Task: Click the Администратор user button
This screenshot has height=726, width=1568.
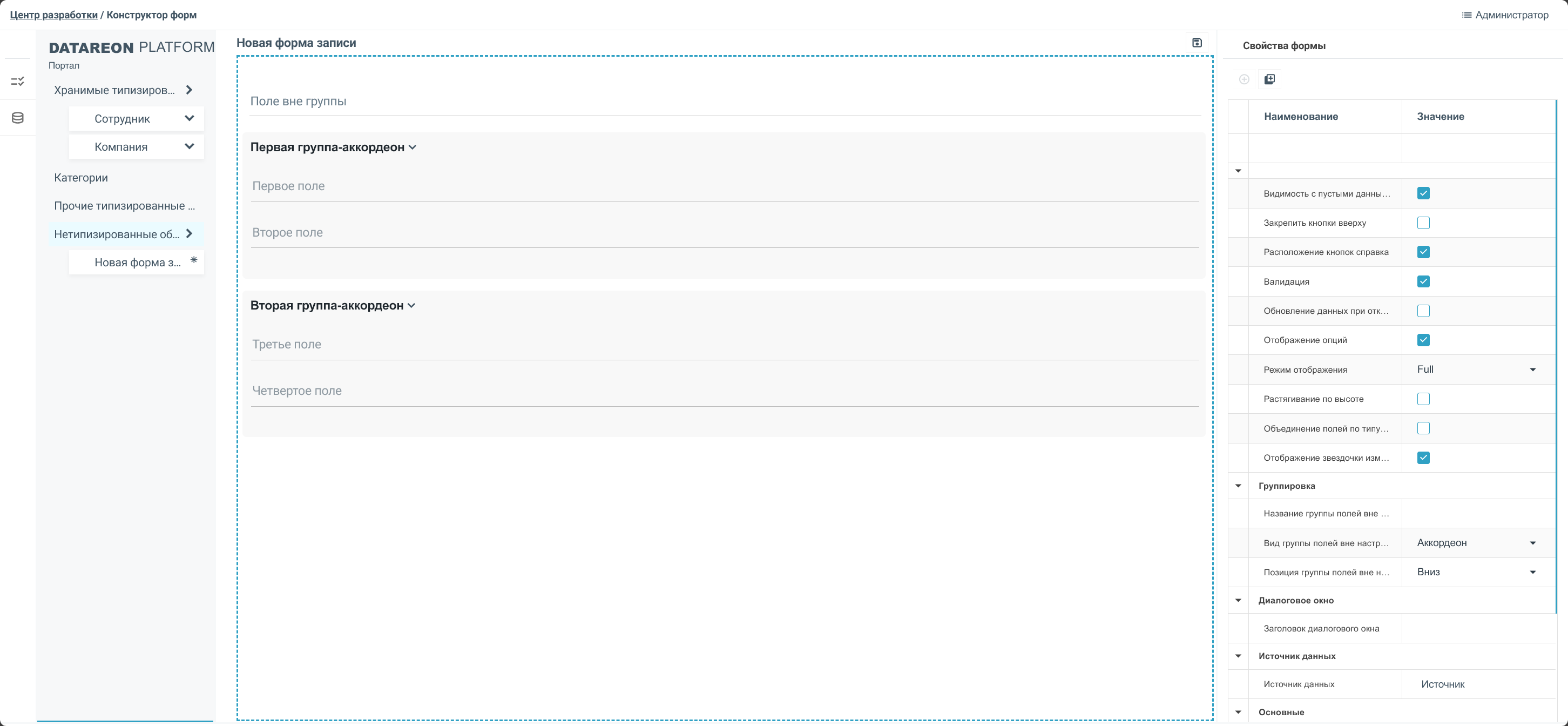Action: pos(1511,15)
